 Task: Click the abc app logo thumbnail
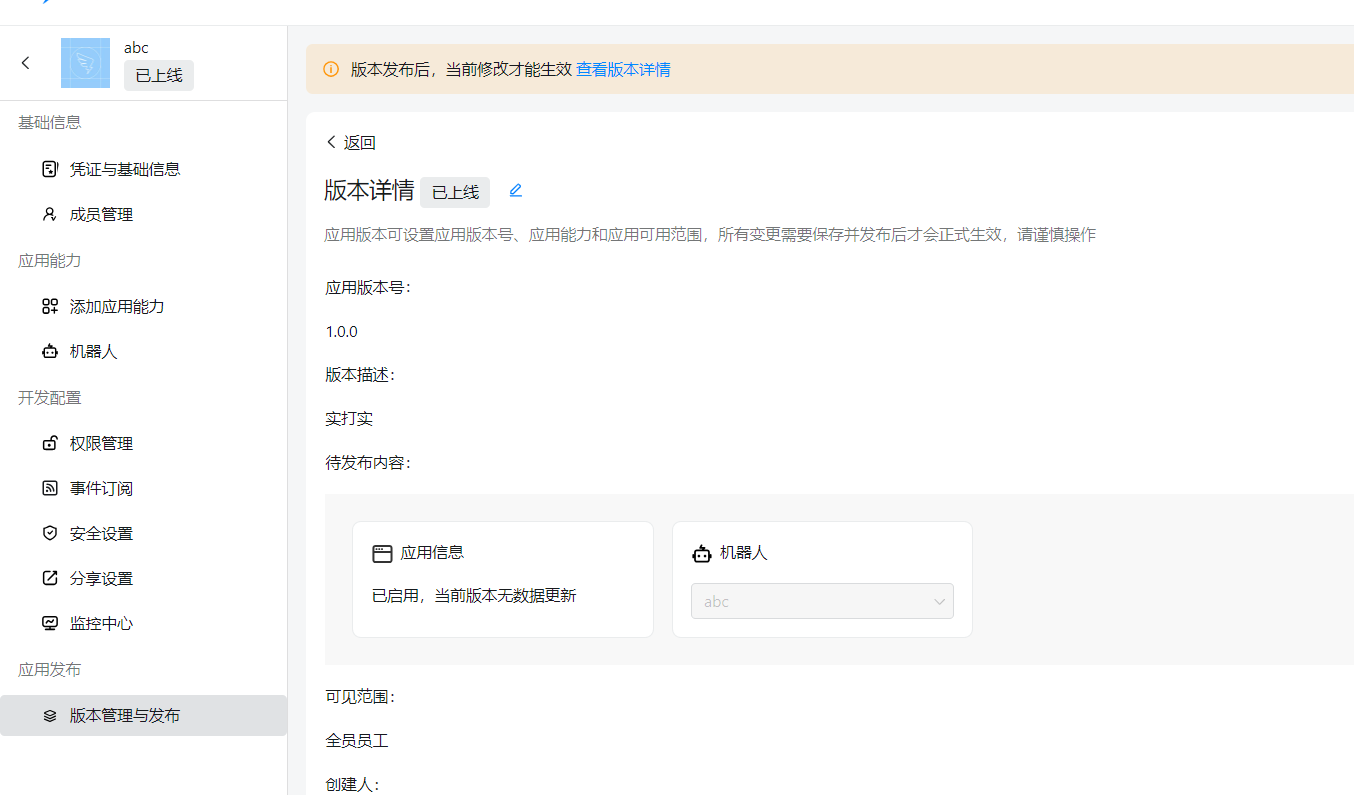pyautogui.click(x=85, y=63)
